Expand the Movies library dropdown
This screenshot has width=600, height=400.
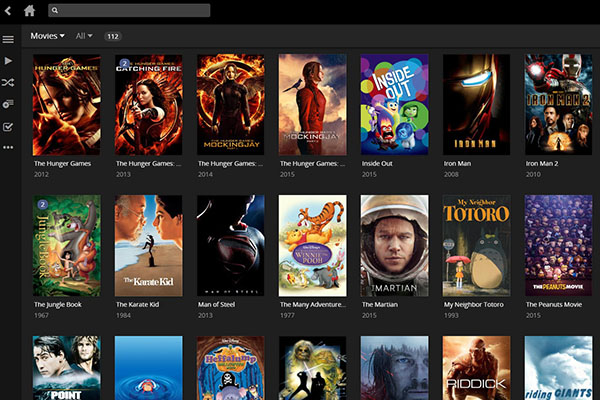coord(47,36)
